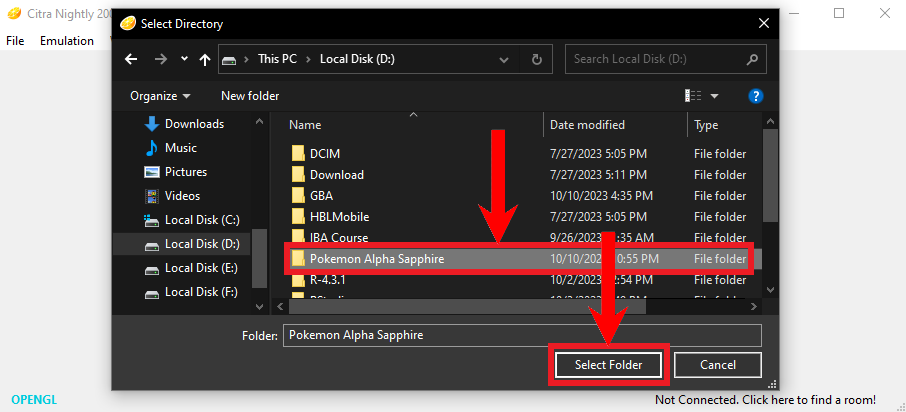Open the recent locations dropdown arrow
The width and height of the screenshot is (906, 412).
[x=184, y=60]
